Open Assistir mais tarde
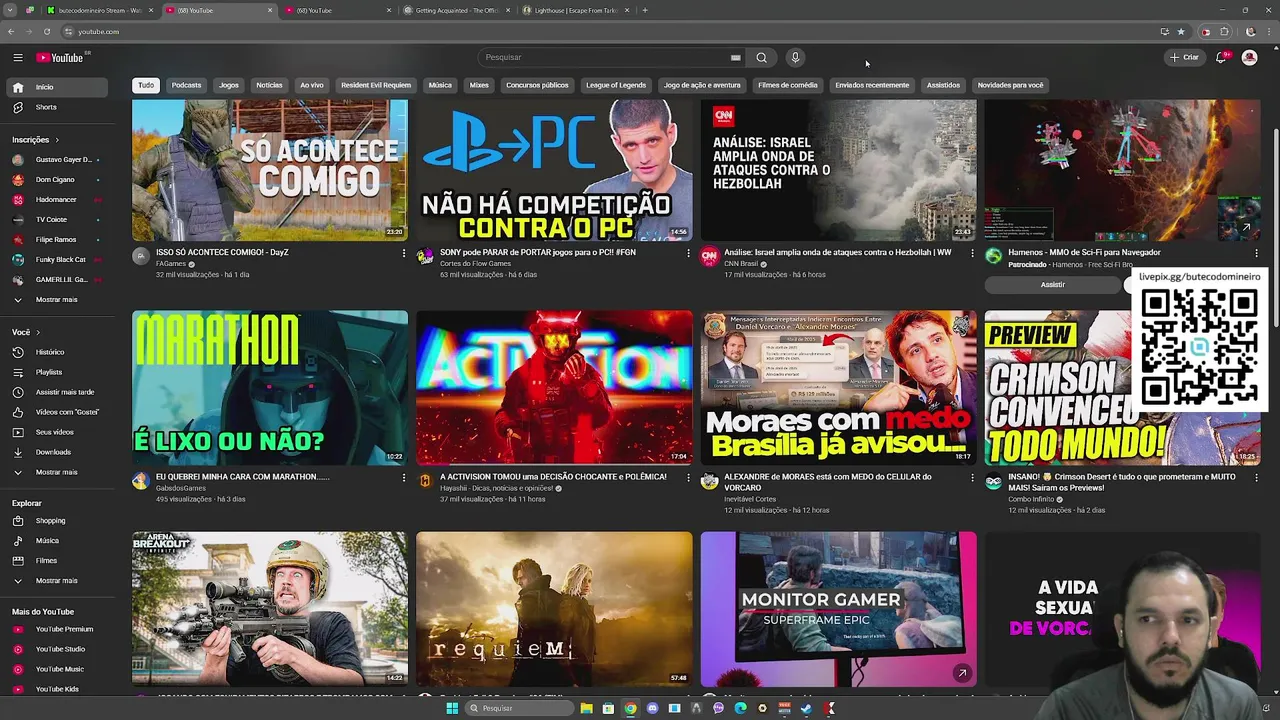 tap(59, 392)
